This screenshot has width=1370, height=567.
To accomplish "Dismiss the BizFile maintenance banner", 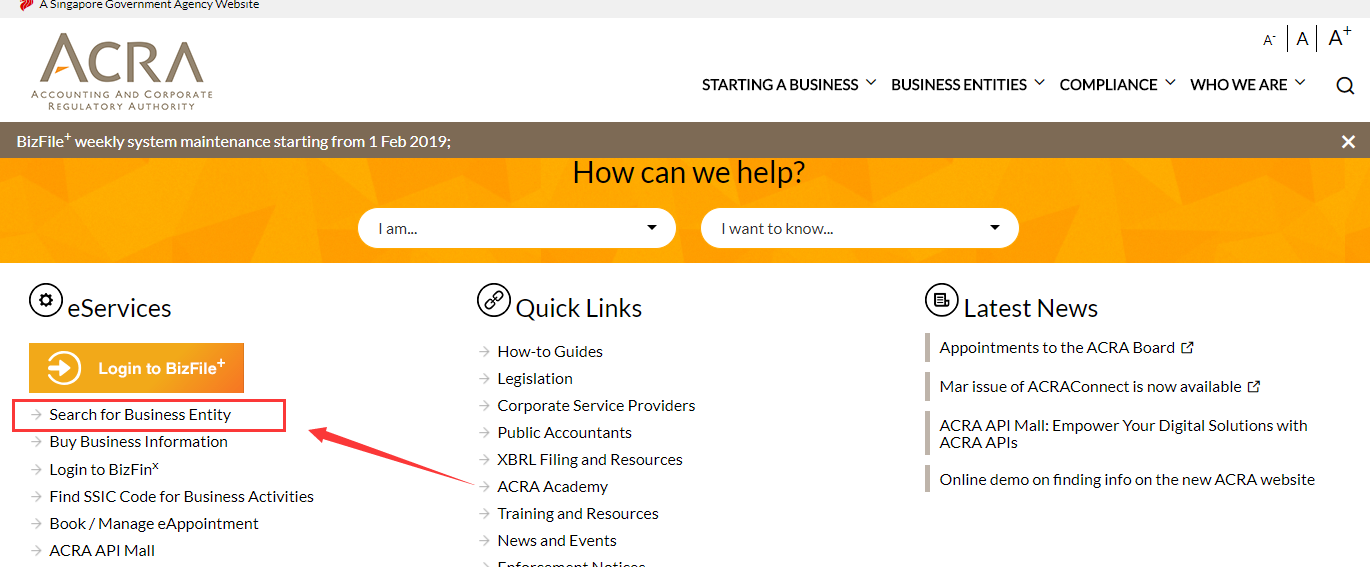I will pyautogui.click(x=1348, y=142).
